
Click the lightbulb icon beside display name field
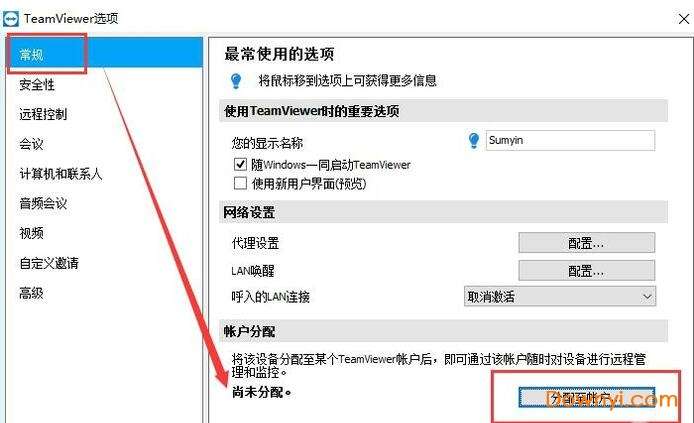tap(474, 140)
